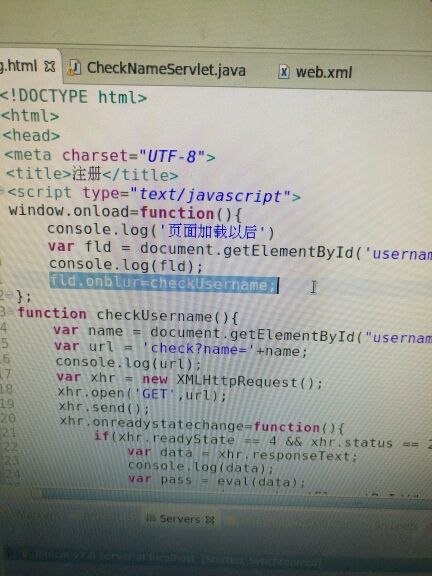Click the selected line fld.onblur=checkUsername;
432x576 pixels.
click(x=163, y=284)
